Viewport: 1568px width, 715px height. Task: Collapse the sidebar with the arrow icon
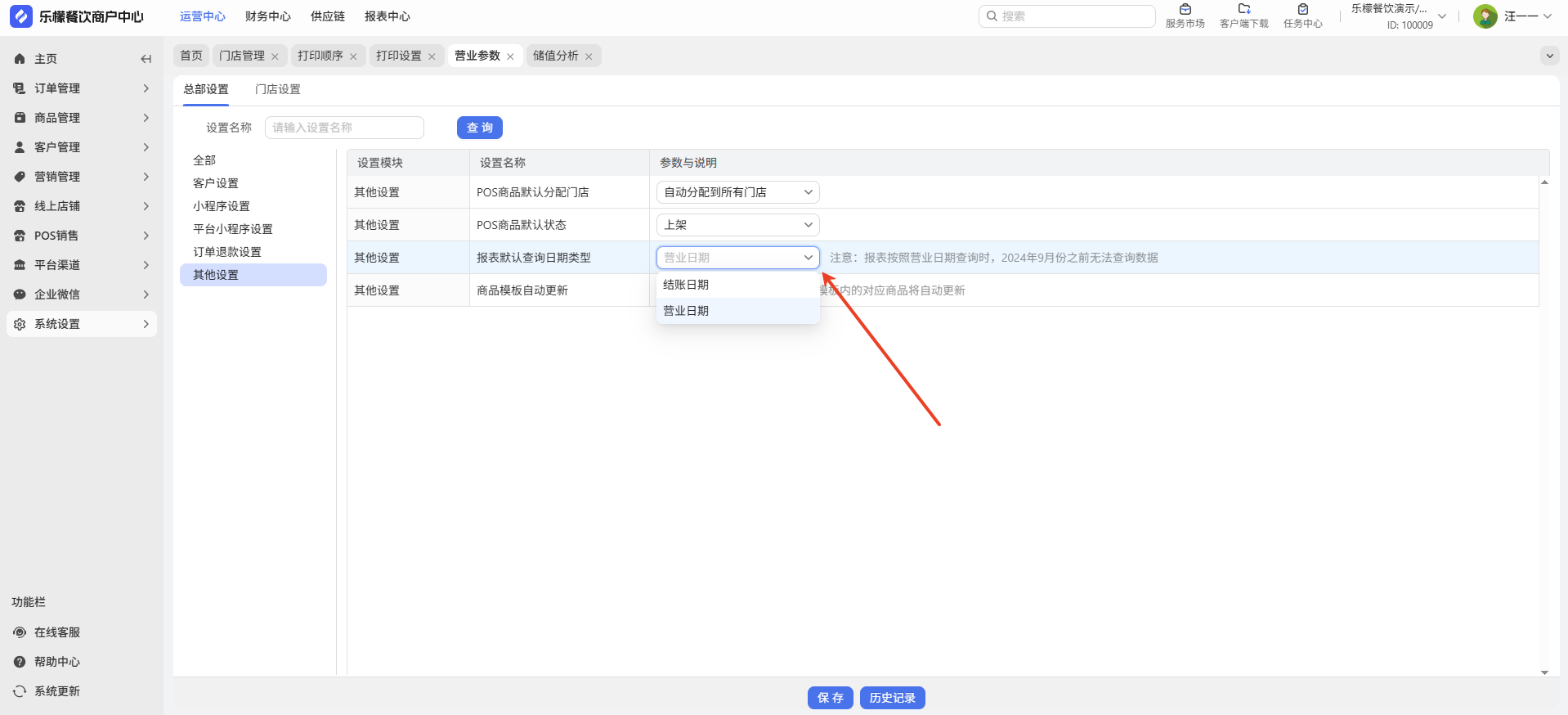click(146, 59)
